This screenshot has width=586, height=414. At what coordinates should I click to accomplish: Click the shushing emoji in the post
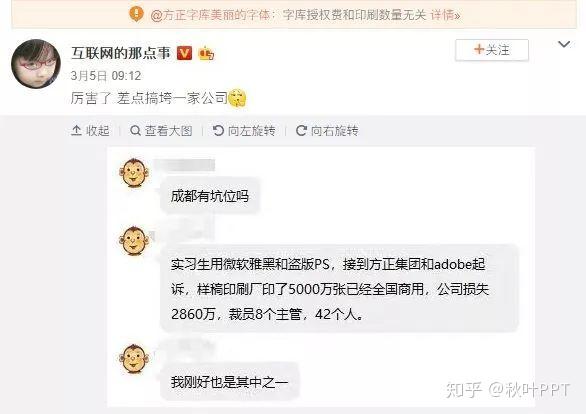point(237,98)
